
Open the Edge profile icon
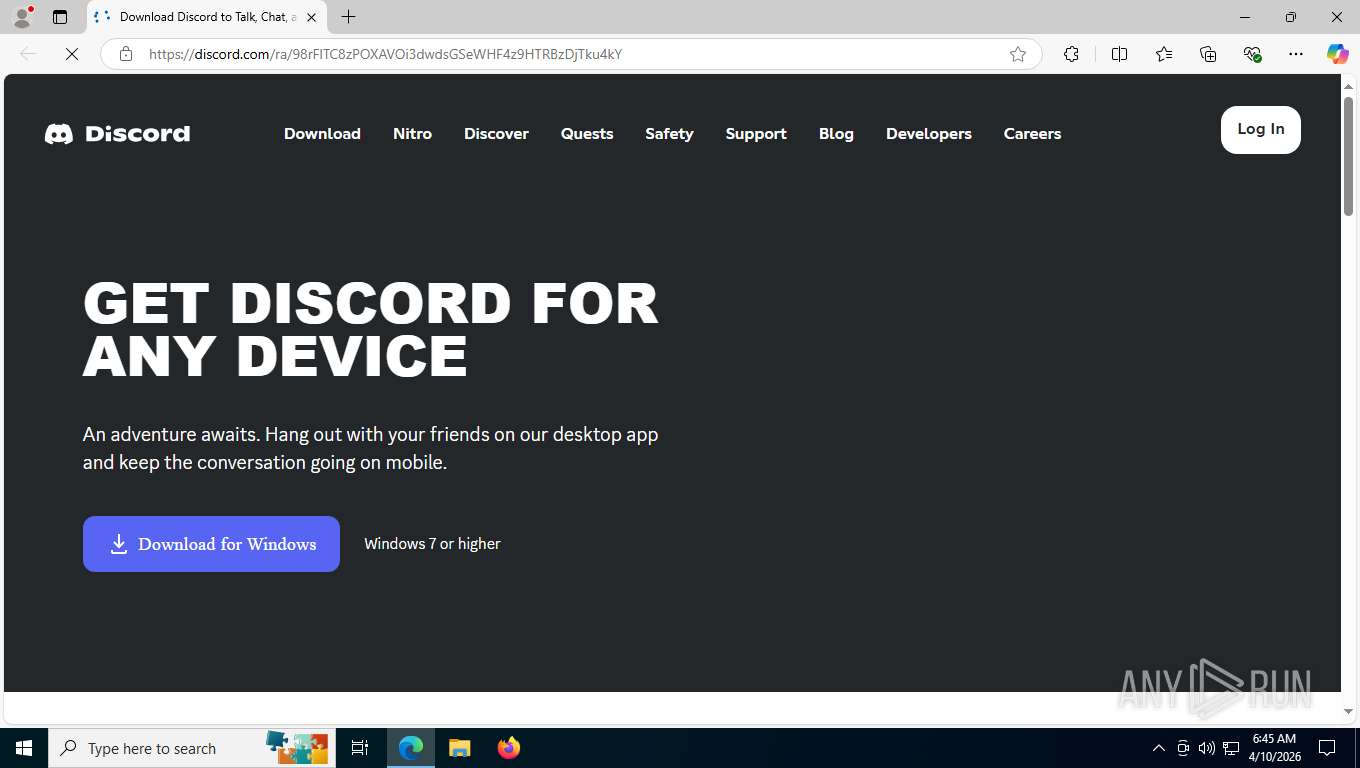coord(22,17)
